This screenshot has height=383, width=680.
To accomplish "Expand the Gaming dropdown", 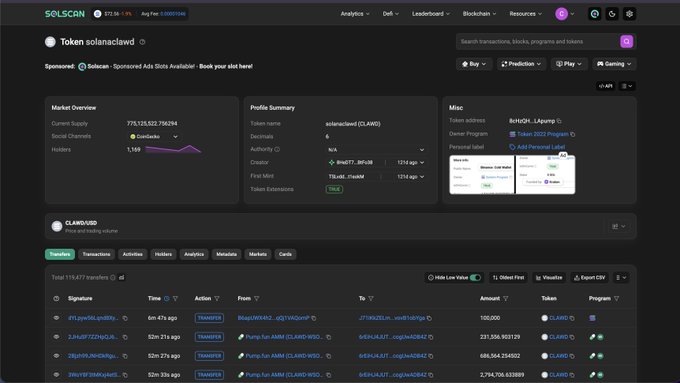I will [x=614, y=64].
